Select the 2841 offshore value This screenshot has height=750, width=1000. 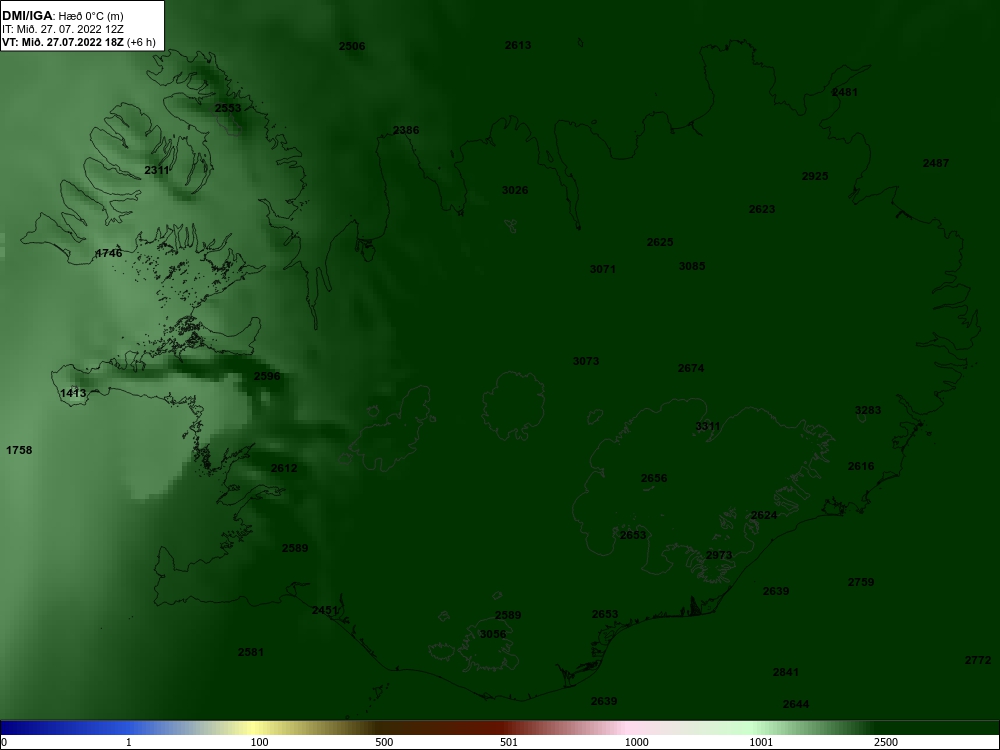coord(786,672)
